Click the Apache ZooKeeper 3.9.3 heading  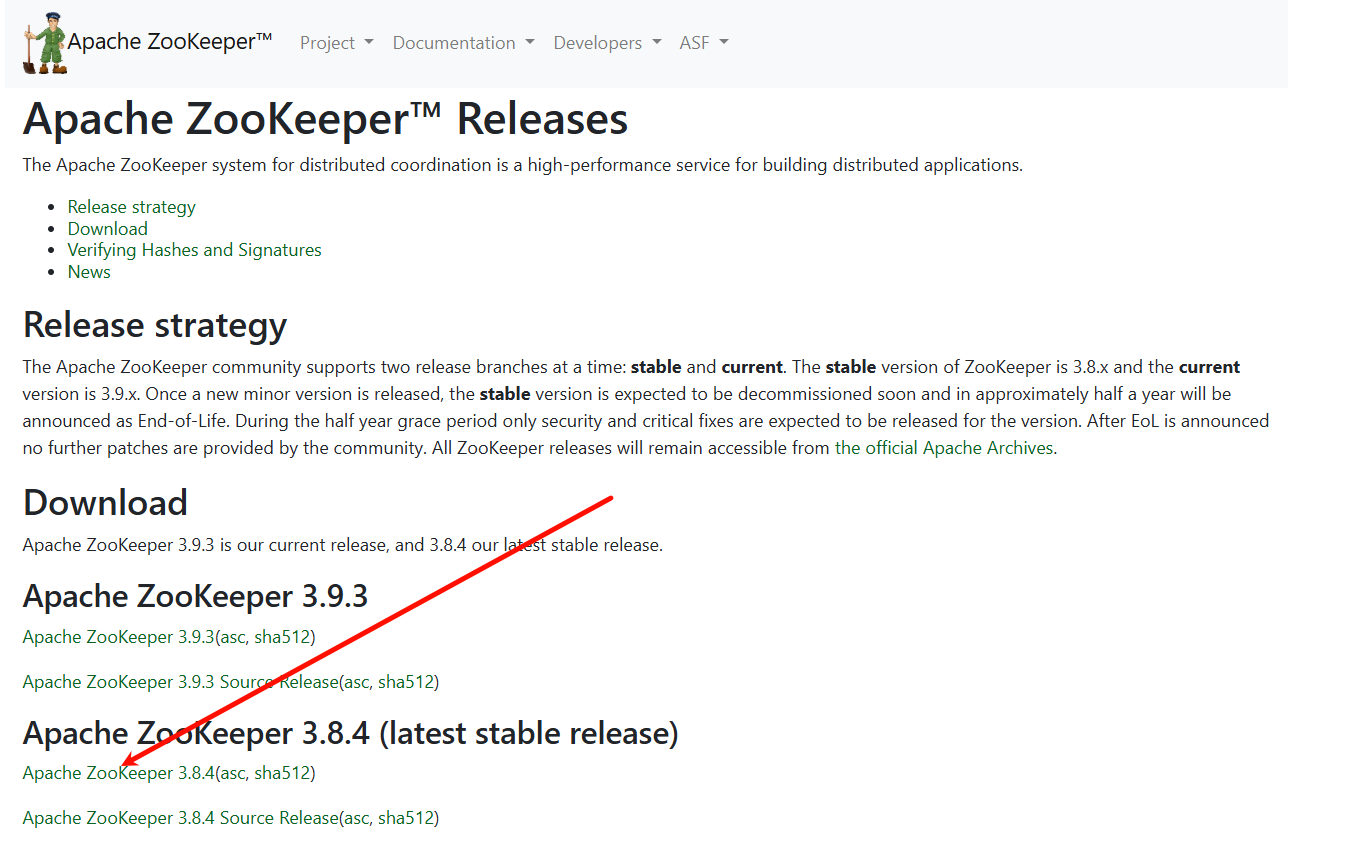tap(196, 596)
